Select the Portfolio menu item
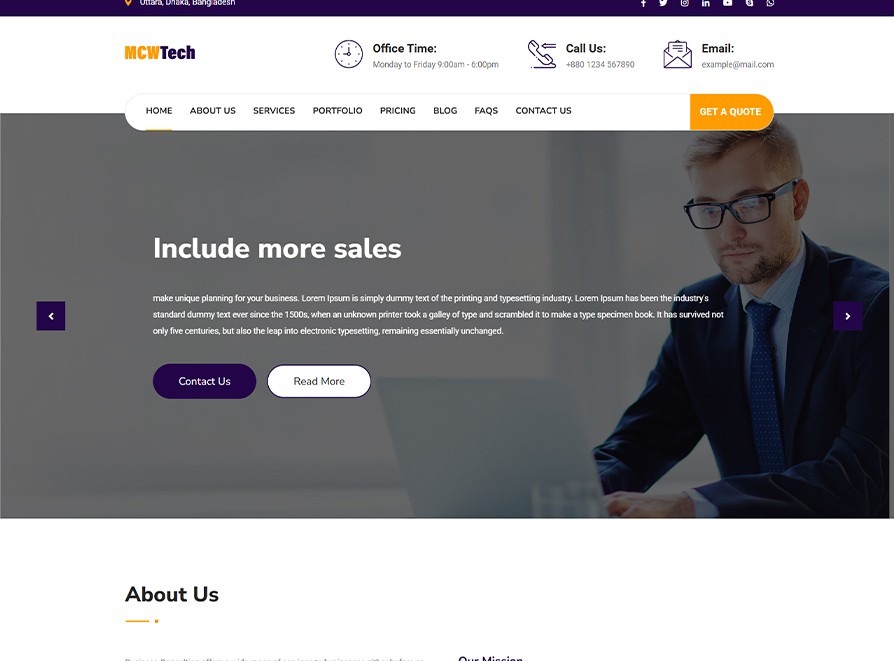The width and height of the screenshot is (894, 661). (338, 111)
